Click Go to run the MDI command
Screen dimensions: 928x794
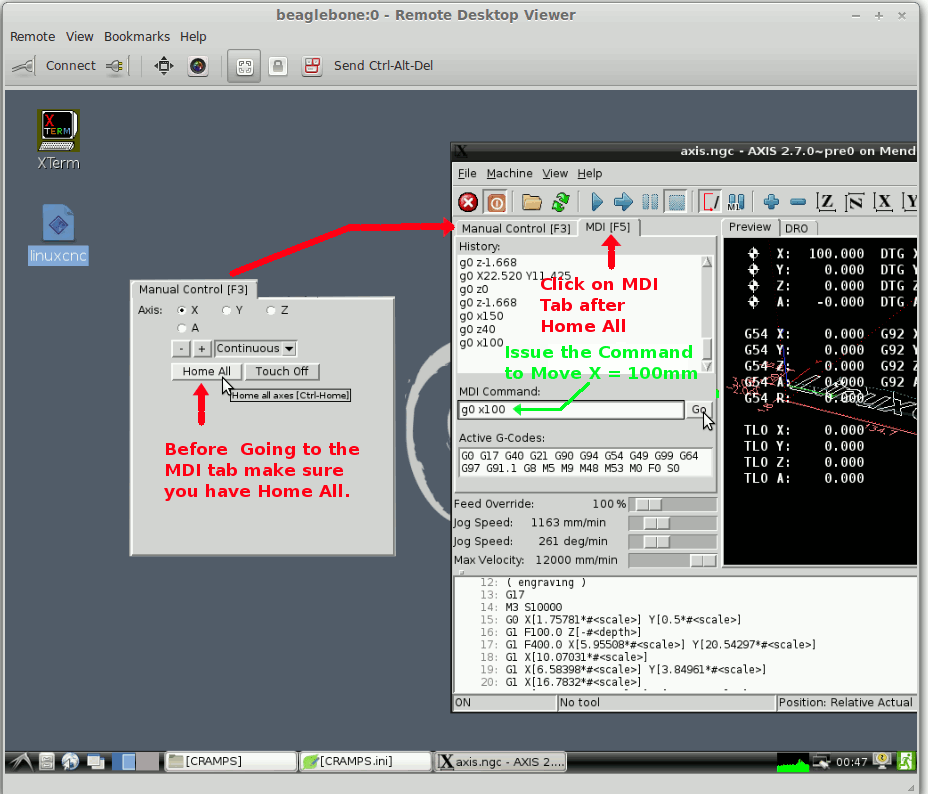pyautogui.click(x=699, y=409)
